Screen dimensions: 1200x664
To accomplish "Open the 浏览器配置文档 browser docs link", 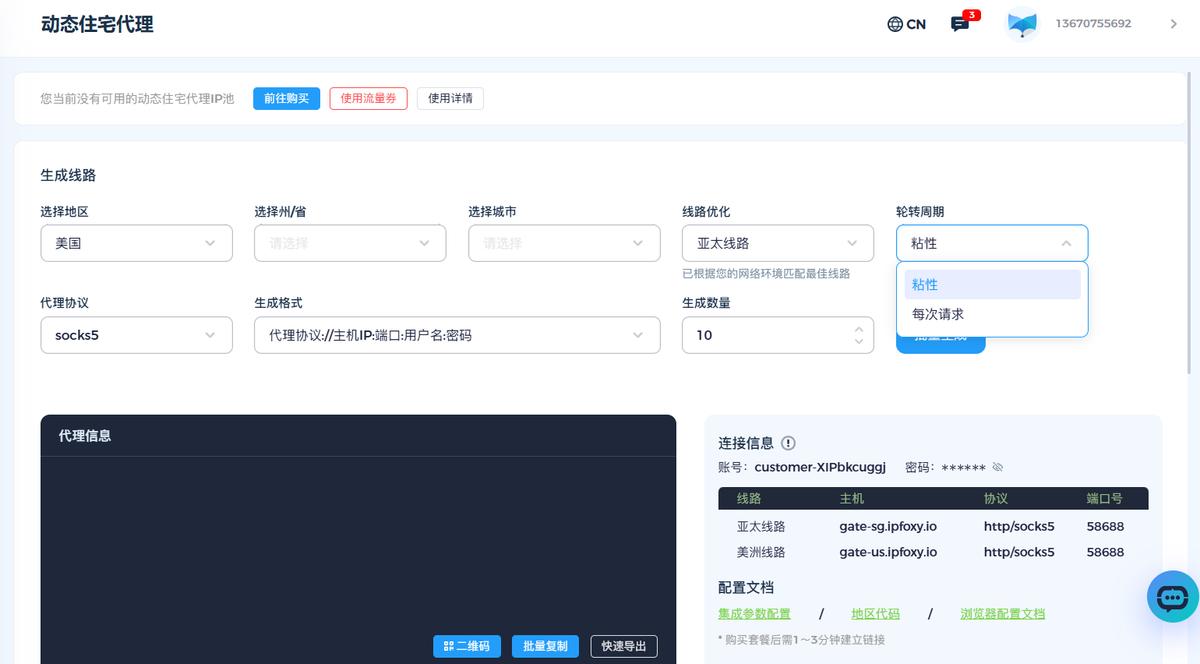I will coord(1002,614).
